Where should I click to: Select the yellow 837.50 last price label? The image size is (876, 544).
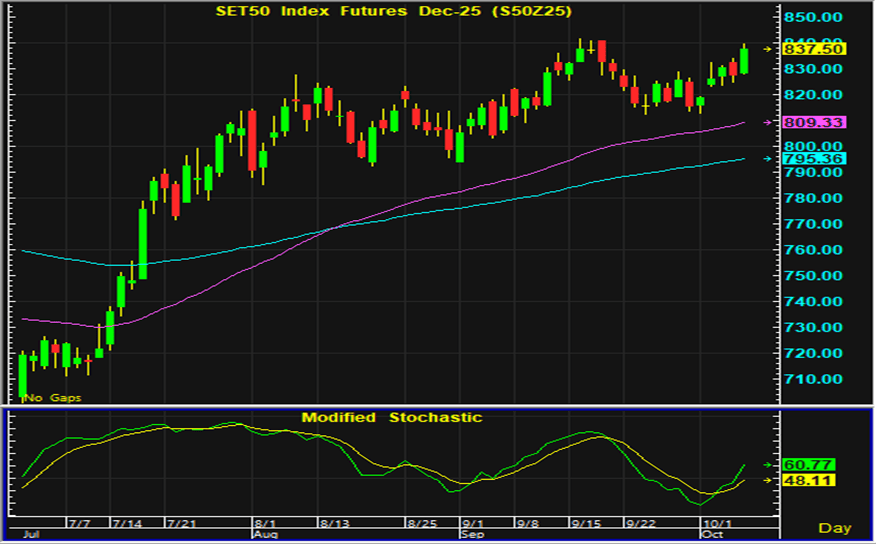pyautogui.click(x=816, y=48)
